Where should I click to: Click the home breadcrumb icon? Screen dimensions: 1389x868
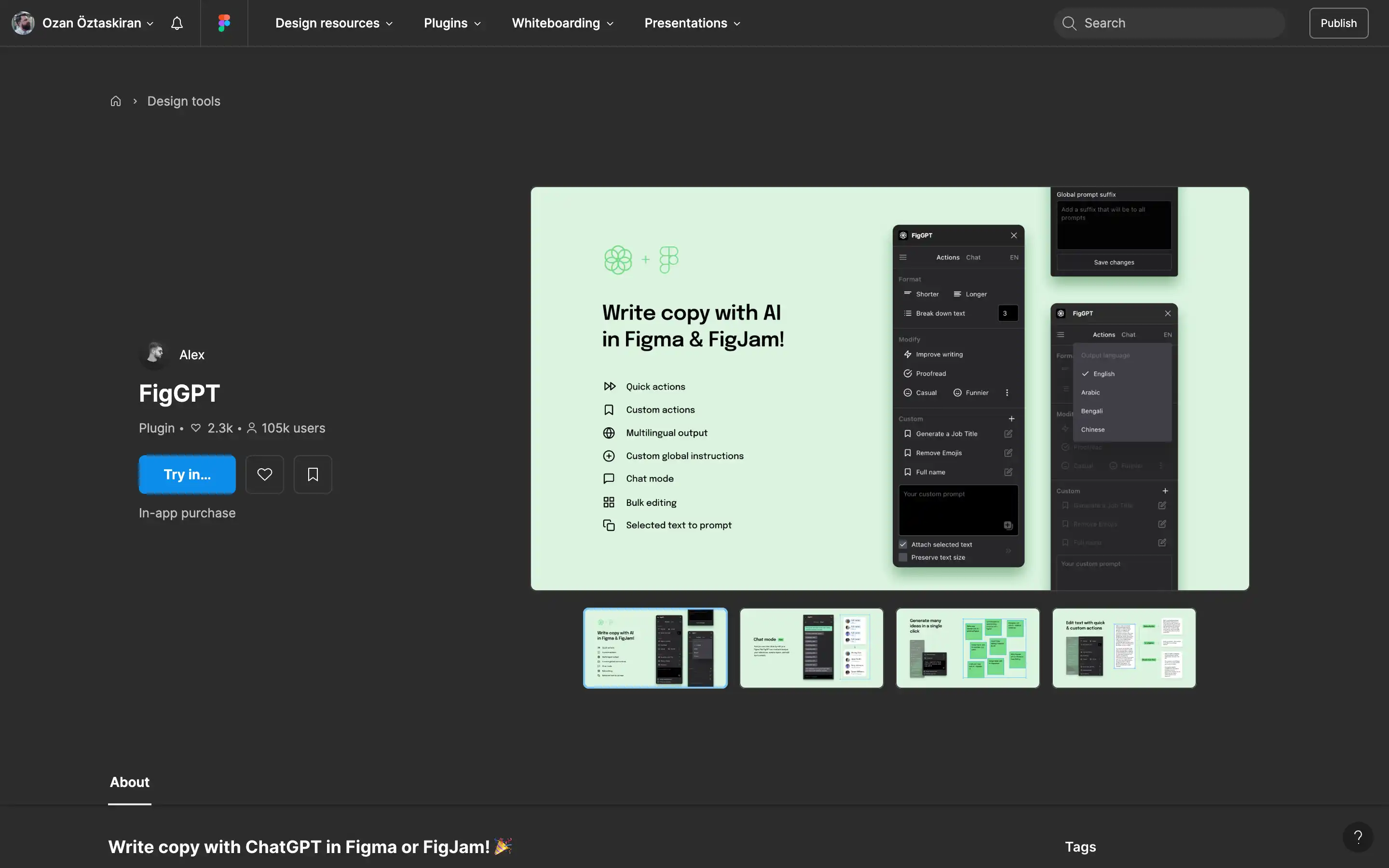tap(116, 101)
